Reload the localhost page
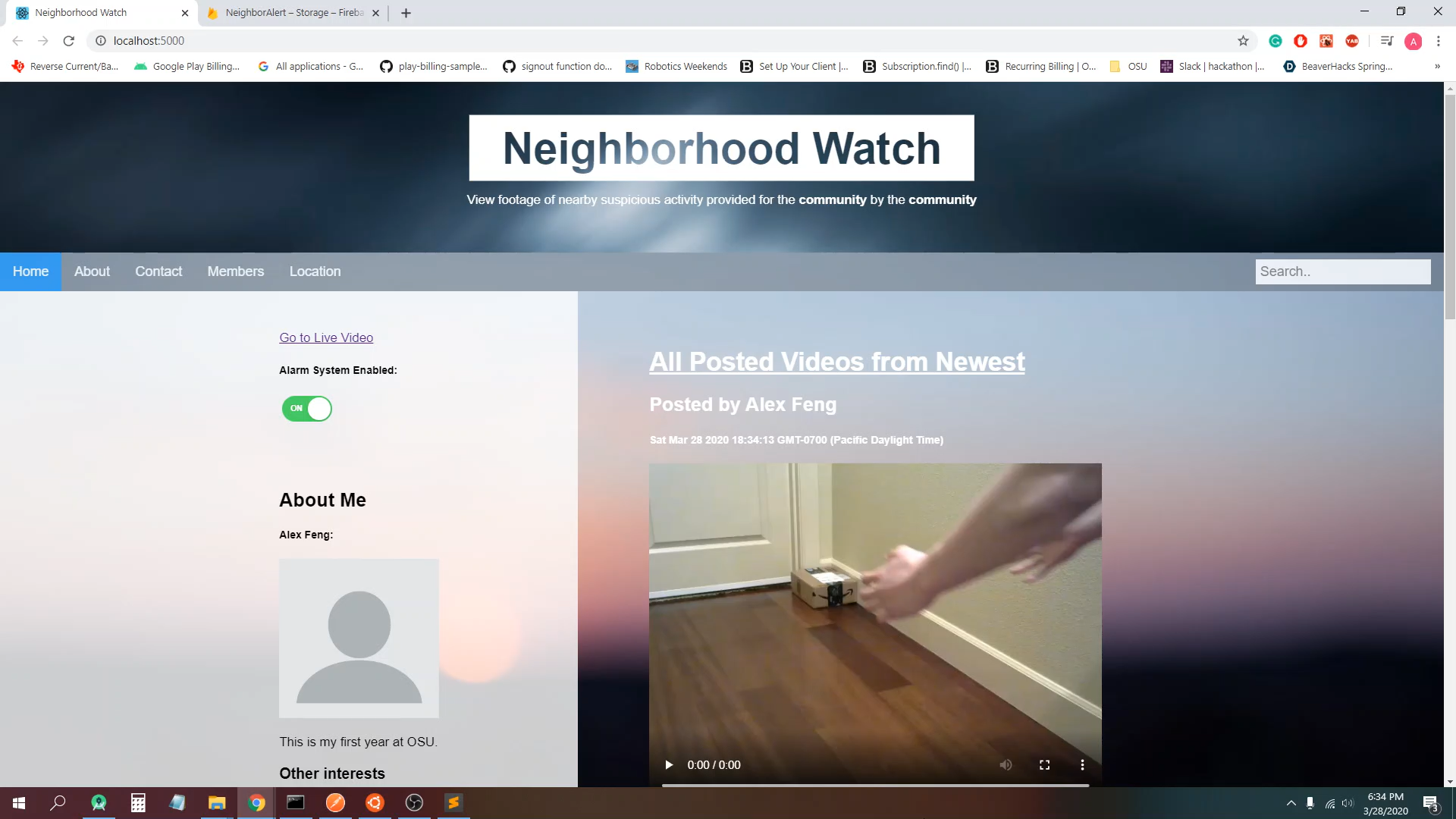Viewport: 1456px width, 819px height. pos(68,41)
